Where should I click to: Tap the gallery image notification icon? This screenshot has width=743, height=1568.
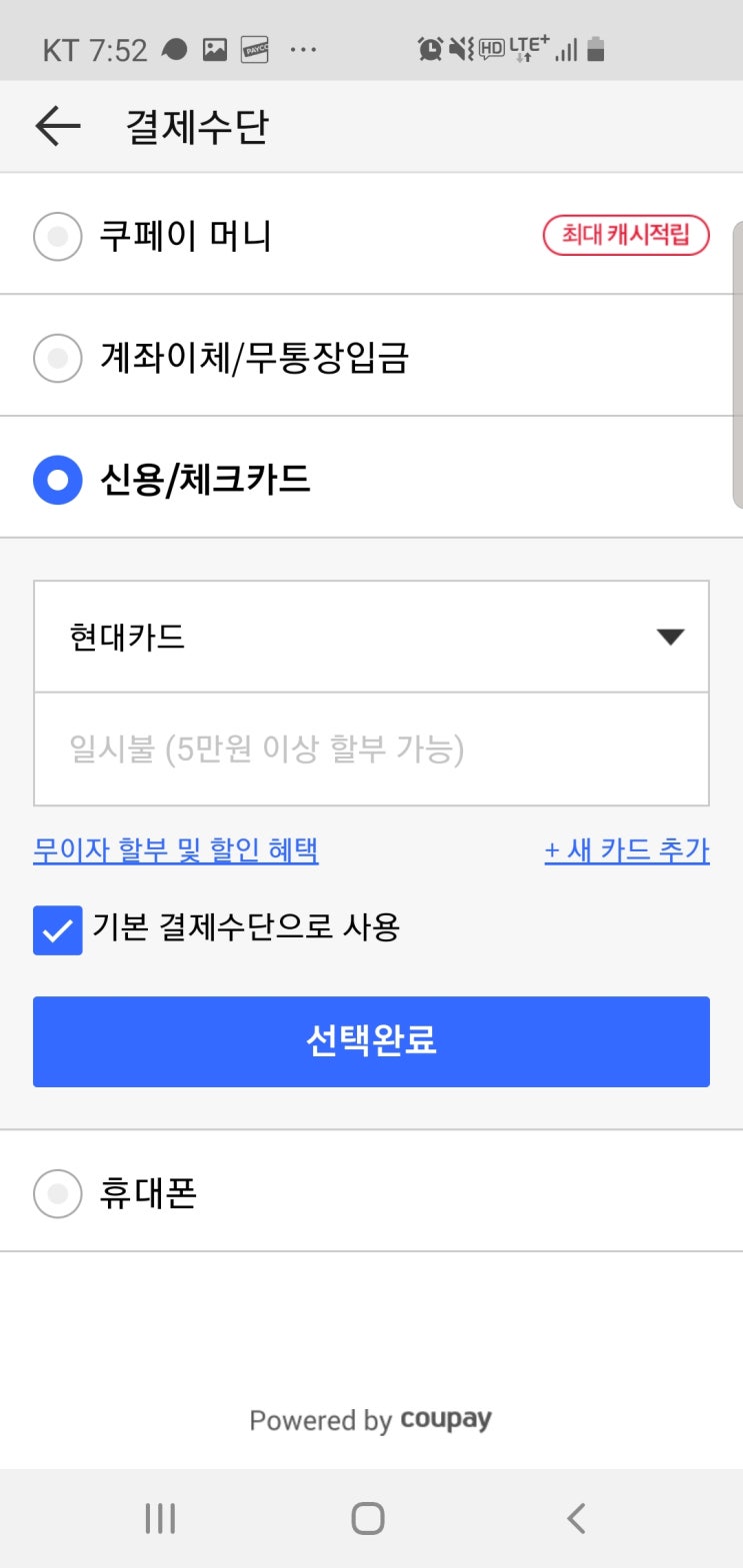click(215, 50)
